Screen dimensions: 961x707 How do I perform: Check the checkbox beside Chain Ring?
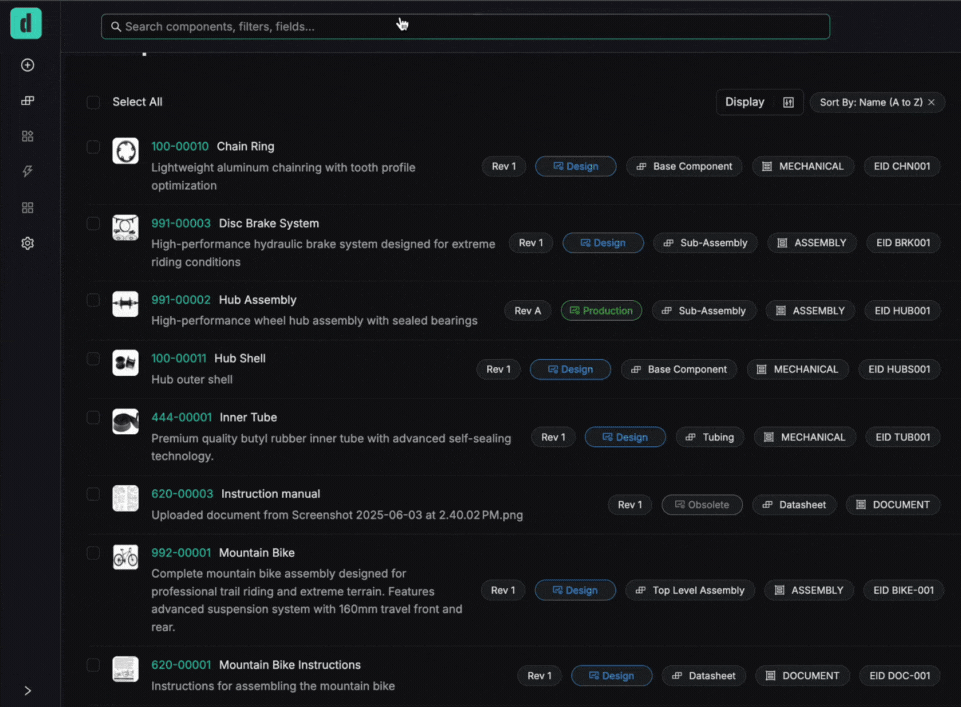[93, 146]
